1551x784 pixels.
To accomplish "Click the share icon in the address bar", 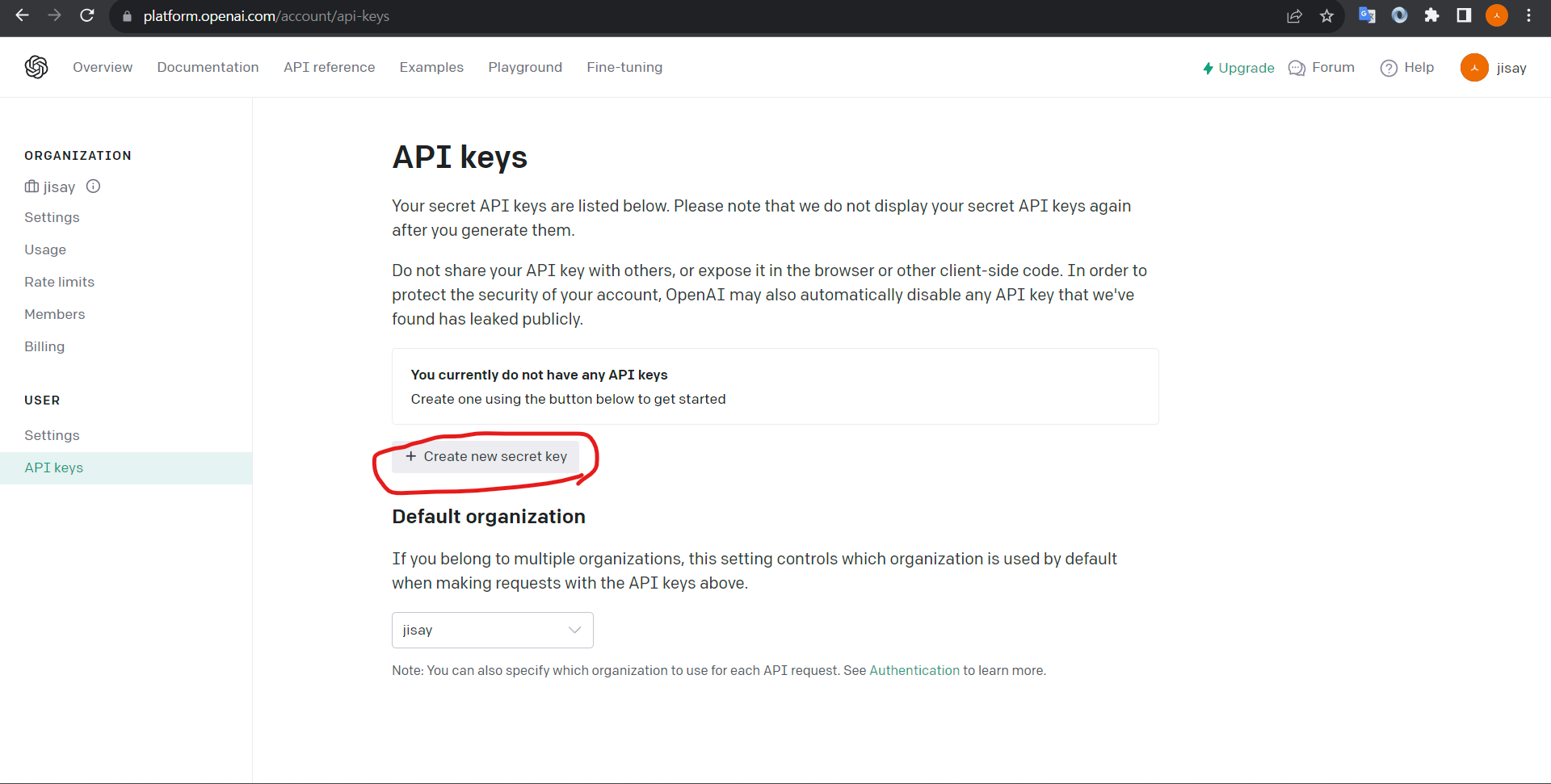I will click(x=1295, y=15).
